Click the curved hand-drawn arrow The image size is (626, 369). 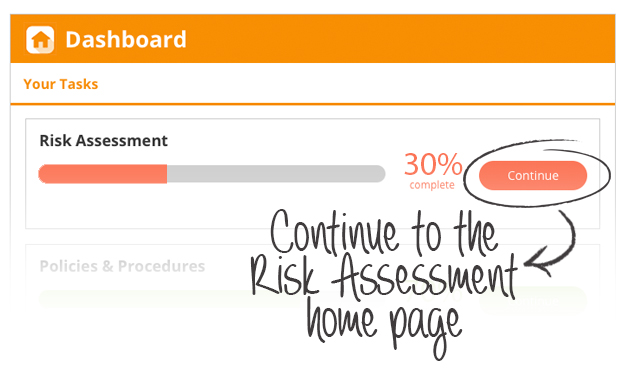tap(552, 244)
